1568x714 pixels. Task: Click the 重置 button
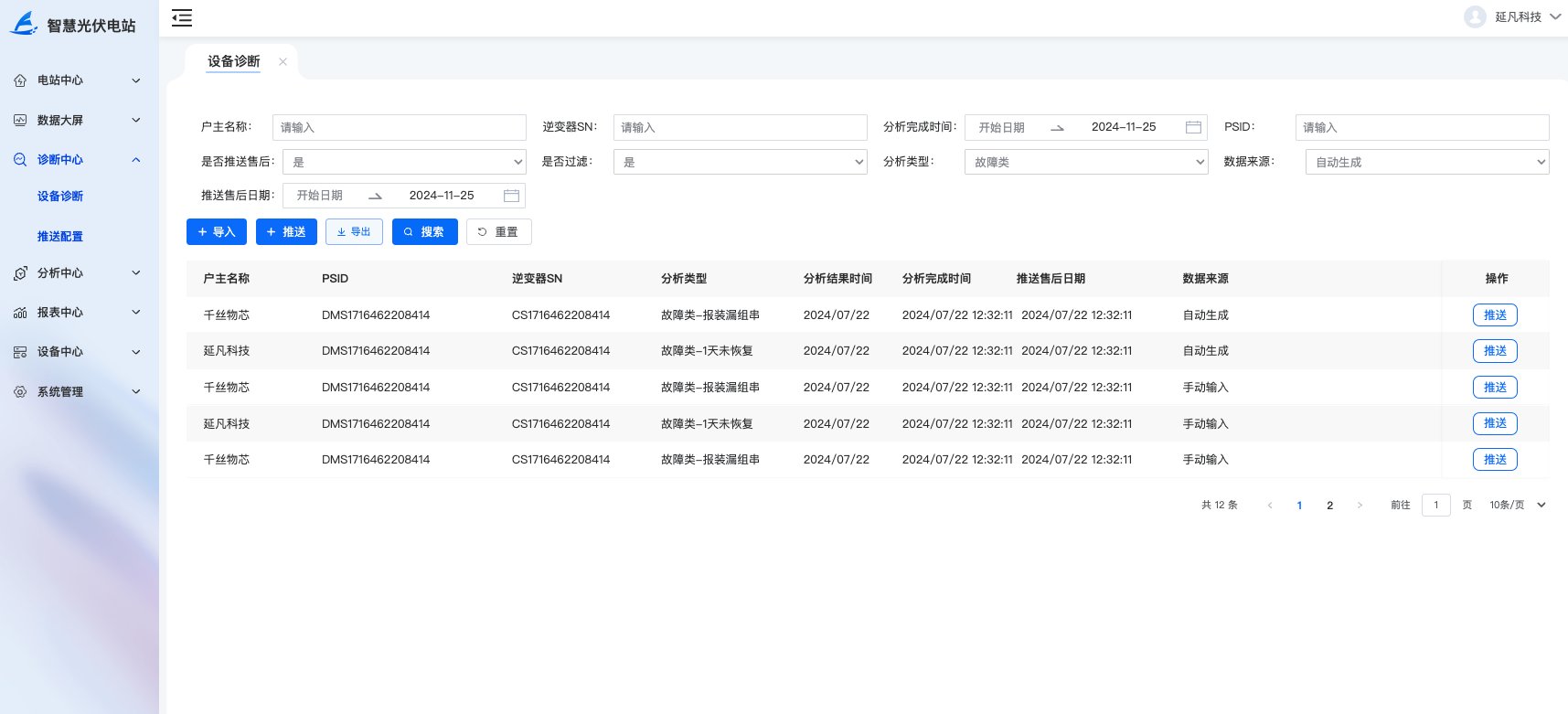tap(498, 232)
